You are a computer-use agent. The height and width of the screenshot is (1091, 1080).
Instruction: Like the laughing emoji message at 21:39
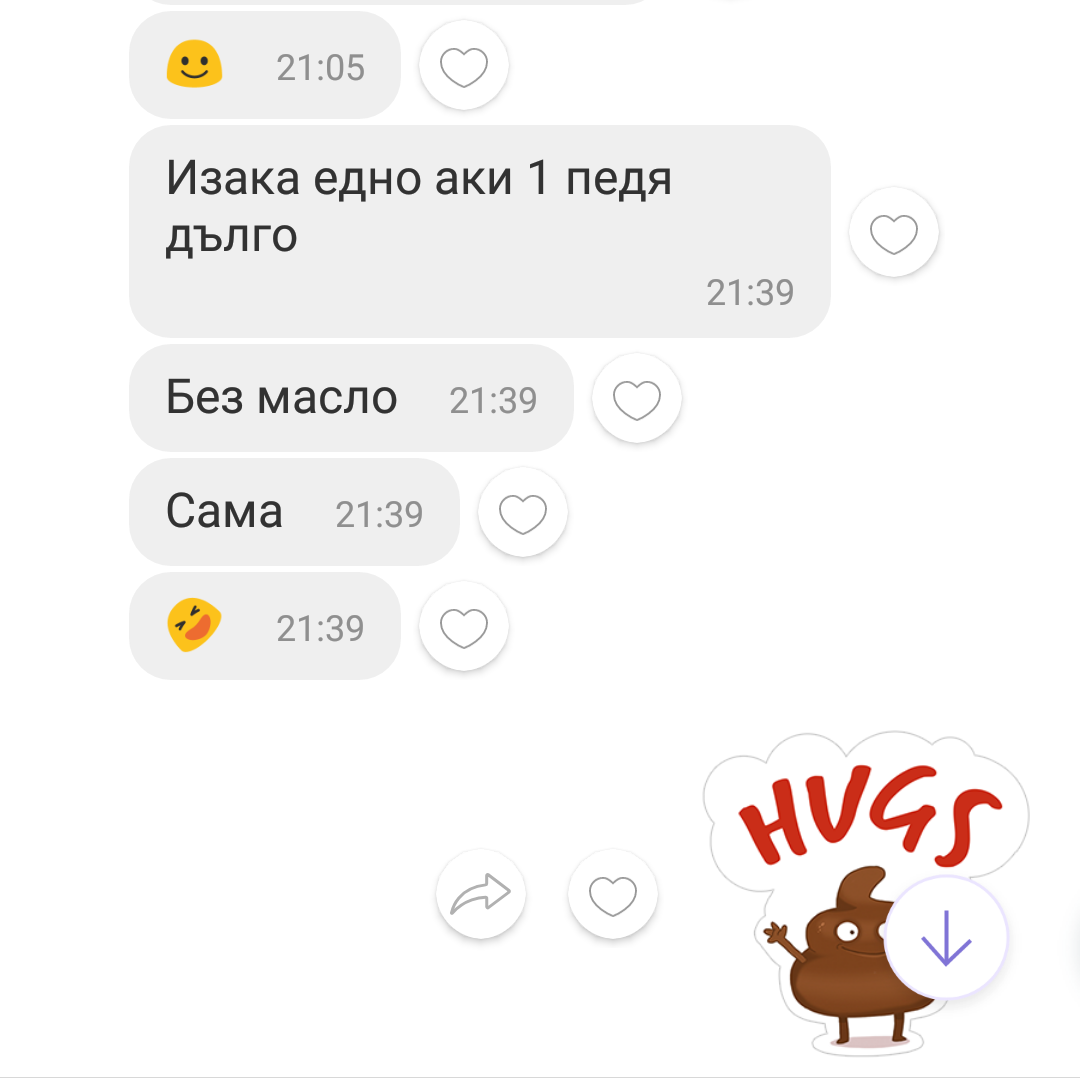463,626
